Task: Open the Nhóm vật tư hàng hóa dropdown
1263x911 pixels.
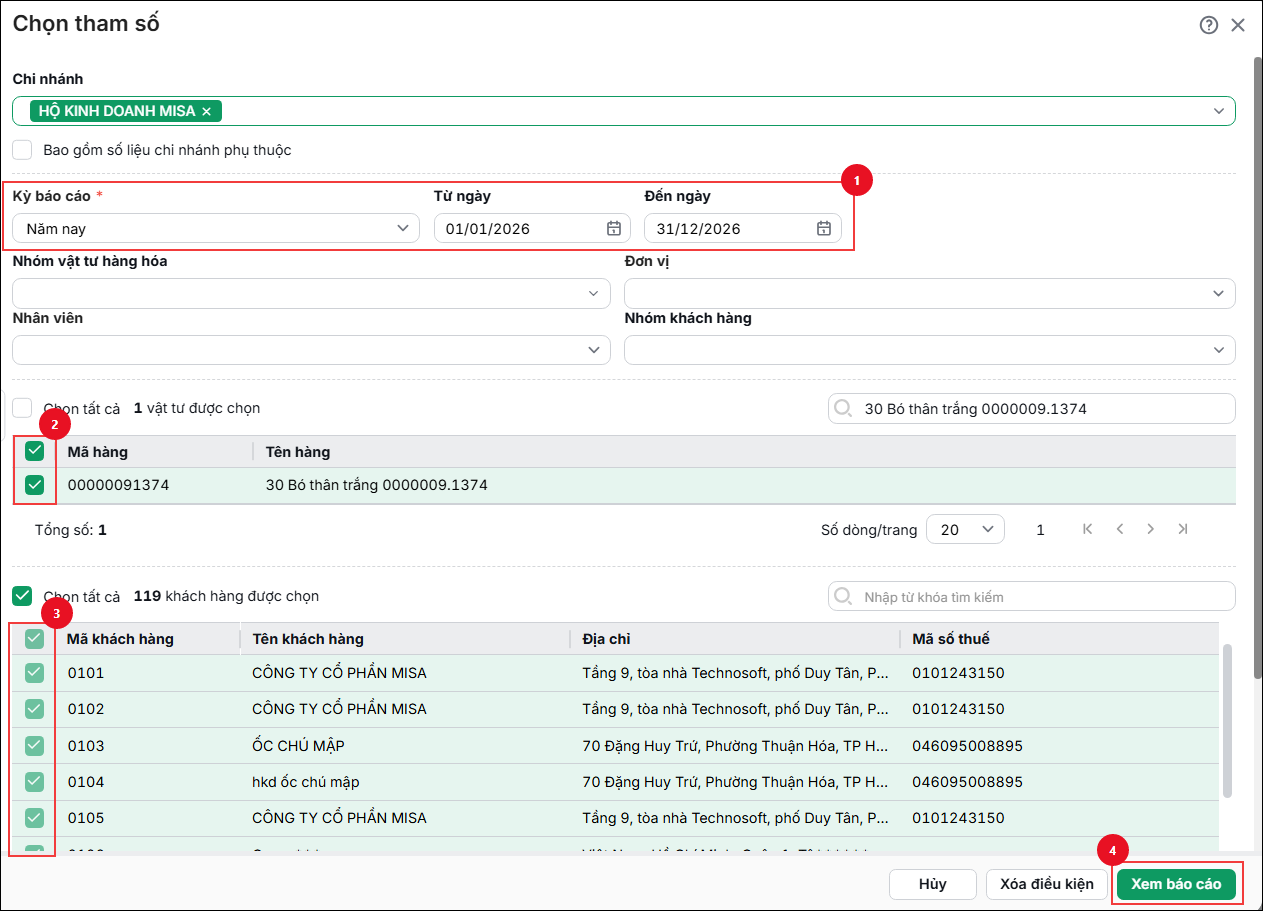Action: pyautogui.click(x=311, y=293)
